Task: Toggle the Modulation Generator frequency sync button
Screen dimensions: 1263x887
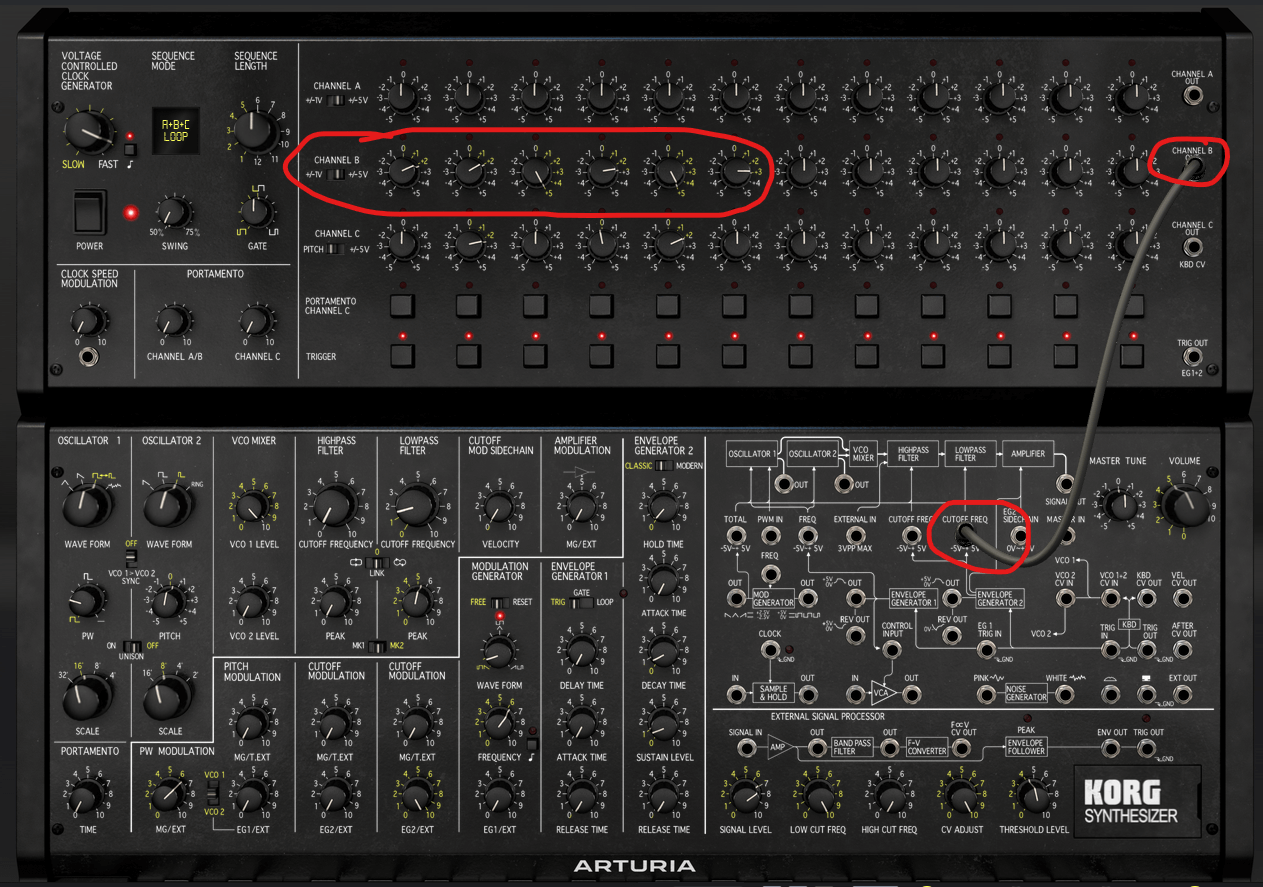Action: point(532,744)
